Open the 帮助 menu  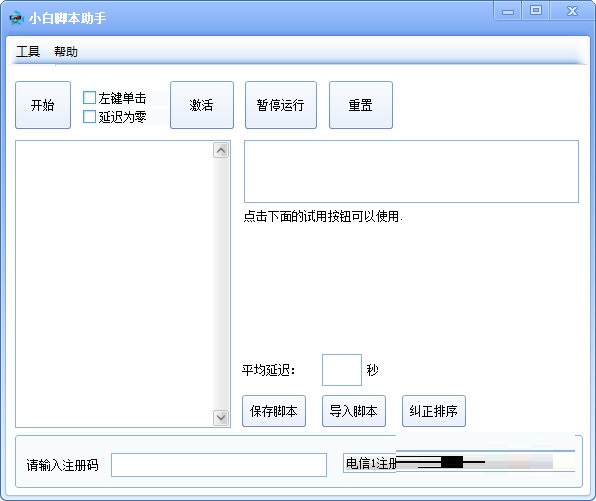pyautogui.click(x=66, y=51)
